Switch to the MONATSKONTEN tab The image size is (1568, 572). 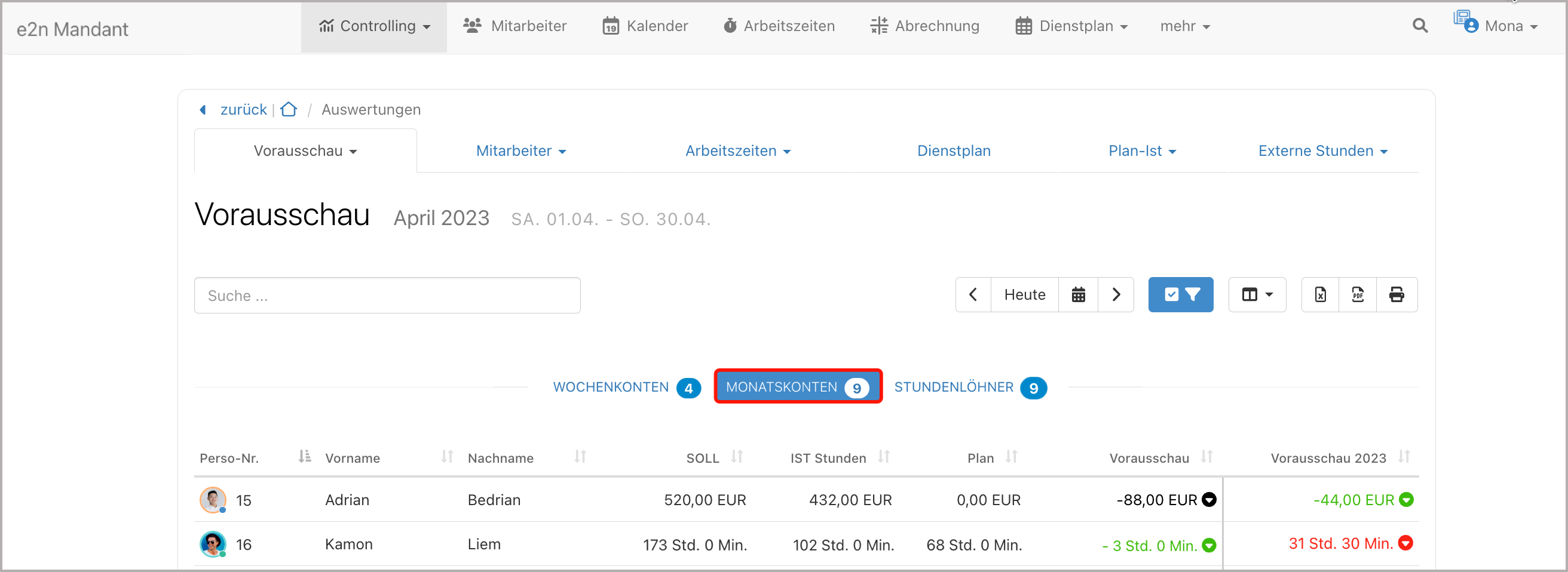(x=798, y=386)
